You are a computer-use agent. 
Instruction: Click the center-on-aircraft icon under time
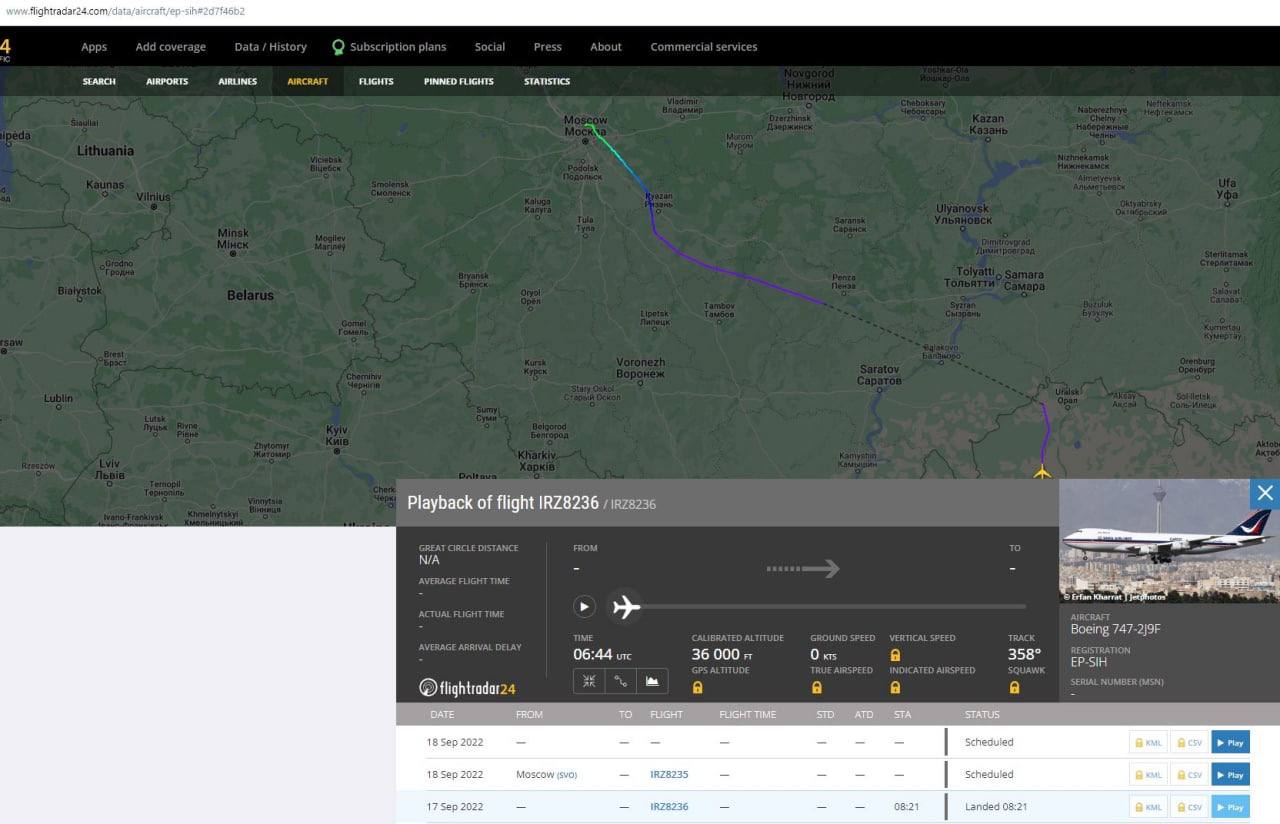pos(589,681)
